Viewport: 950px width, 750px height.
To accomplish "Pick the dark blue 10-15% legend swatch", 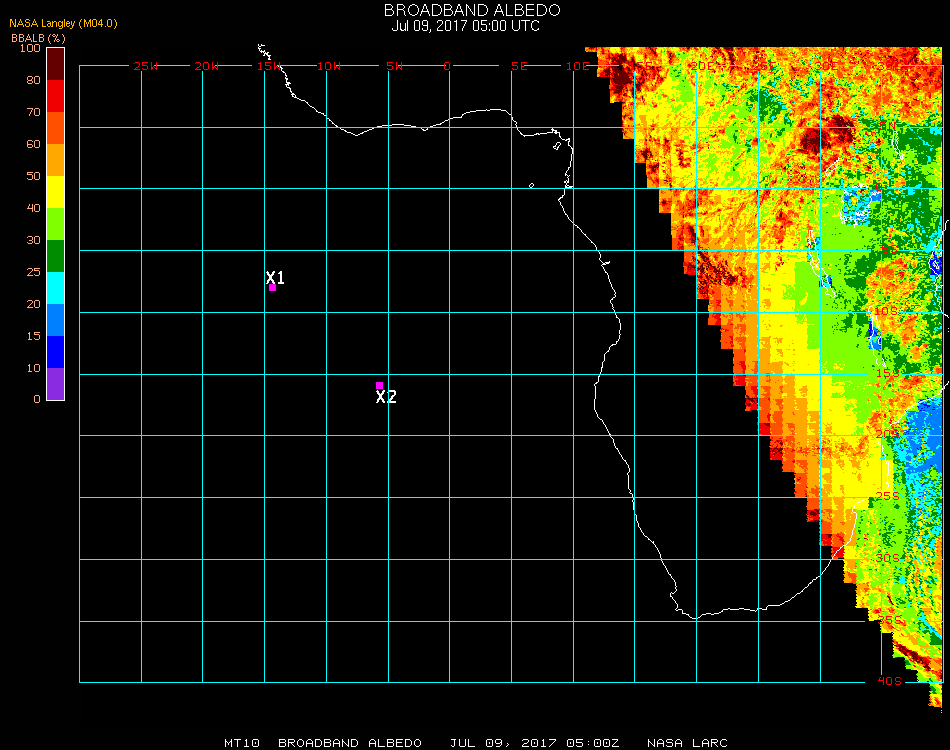I will (x=56, y=351).
